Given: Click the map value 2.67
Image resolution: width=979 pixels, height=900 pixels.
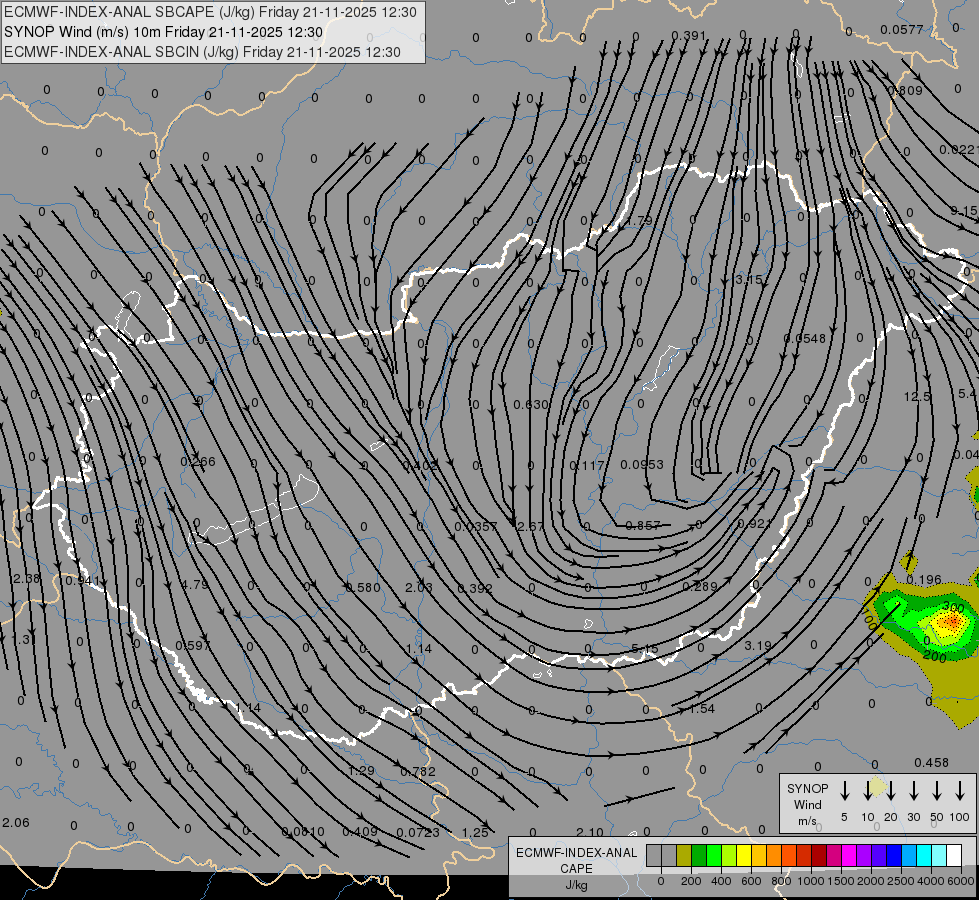Looking at the screenshot, I should click(530, 527).
